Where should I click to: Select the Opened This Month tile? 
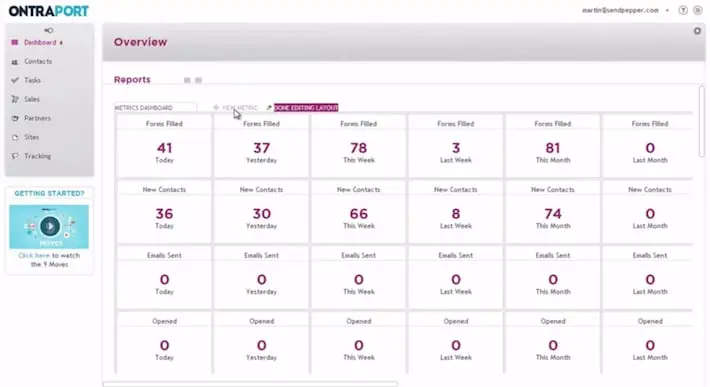553,343
